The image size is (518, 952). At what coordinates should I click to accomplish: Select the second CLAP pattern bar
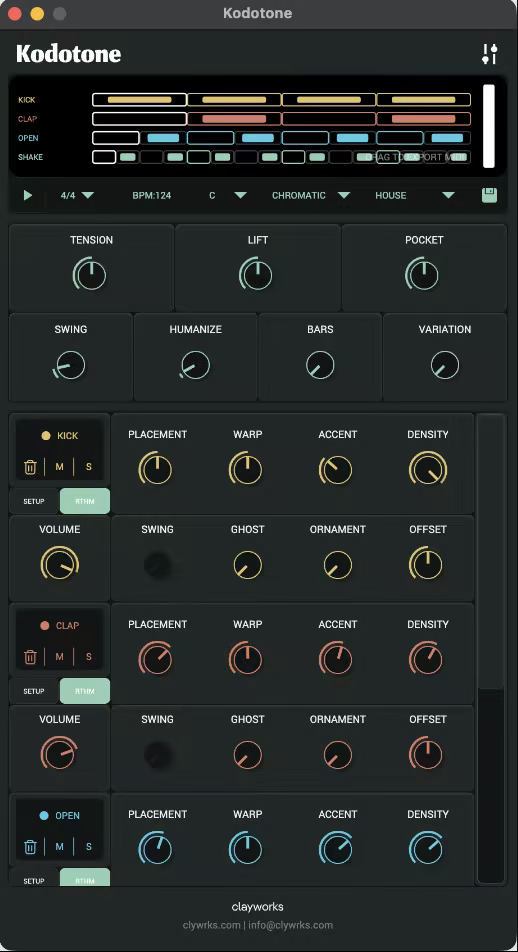pyautogui.click(x=234, y=118)
